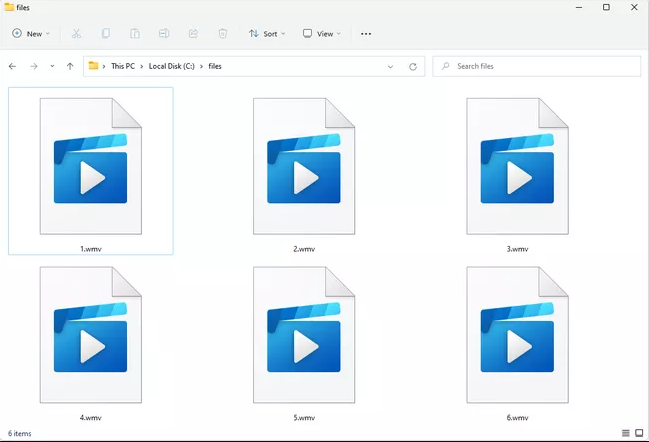Go back with the left arrow
Viewport: 649px width, 442px height.
[12, 66]
